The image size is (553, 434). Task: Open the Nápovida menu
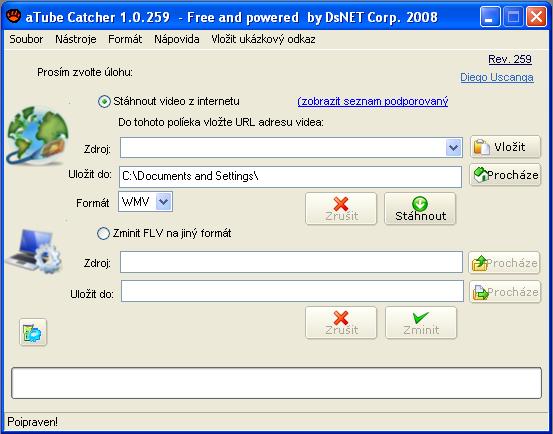(177, 39)
